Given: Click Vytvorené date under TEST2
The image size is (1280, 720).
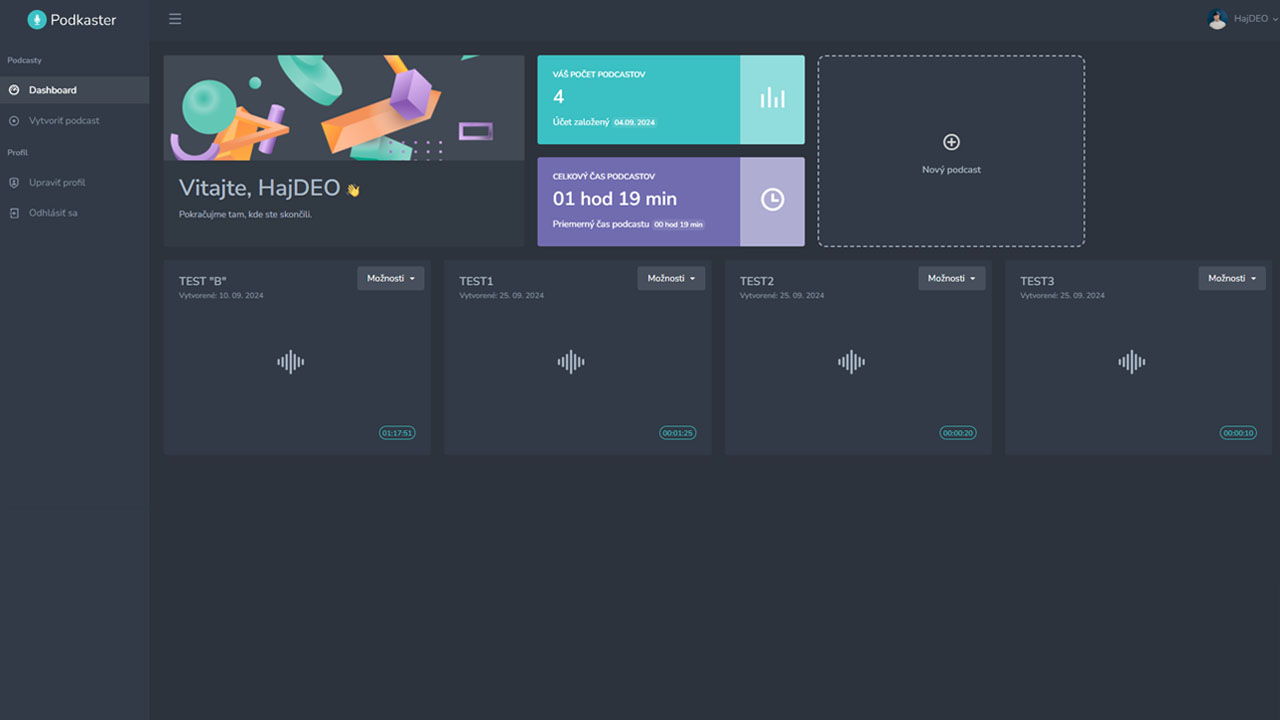Looking at the screenshot, I should pos(782,296).
